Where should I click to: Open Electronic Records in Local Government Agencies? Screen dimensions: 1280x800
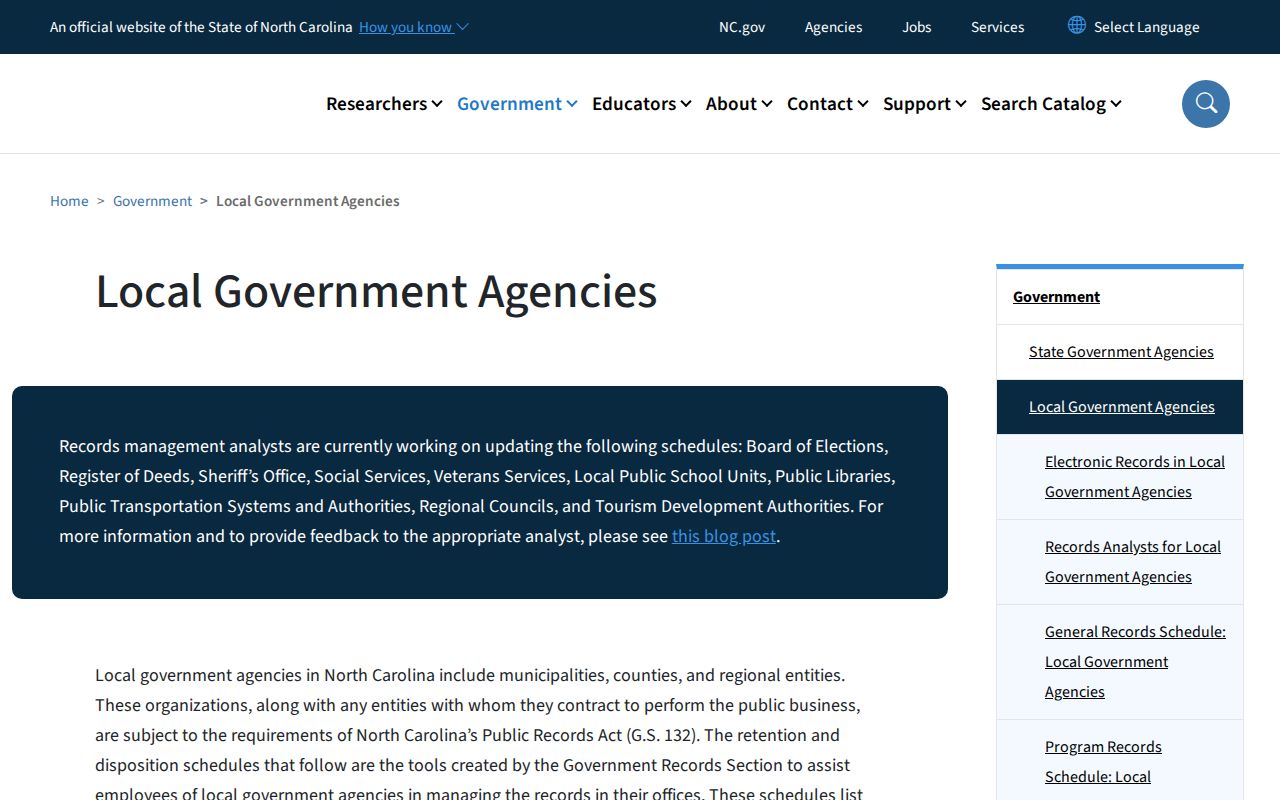pyautogui.click(x=1135, y=477)
